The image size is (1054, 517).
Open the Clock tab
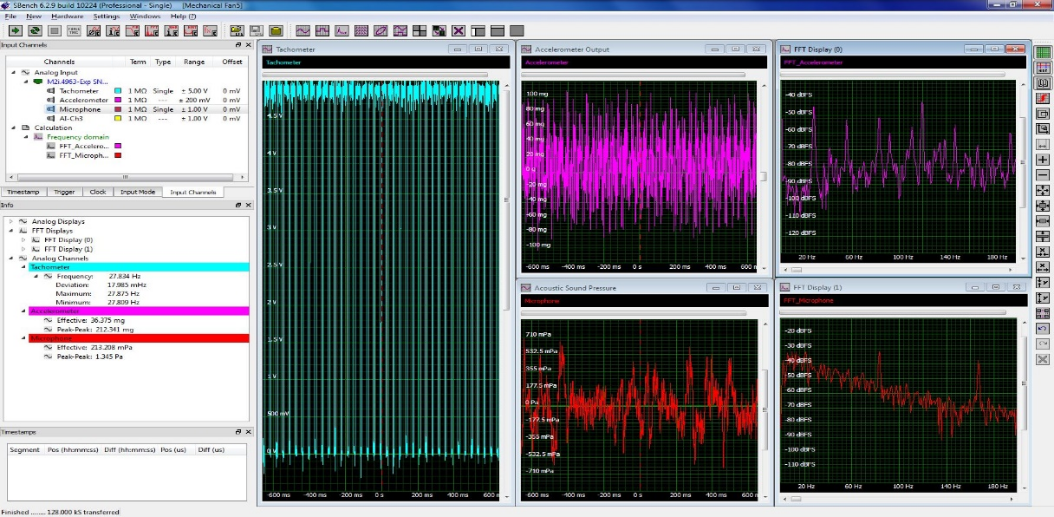[x=97, y=191]
